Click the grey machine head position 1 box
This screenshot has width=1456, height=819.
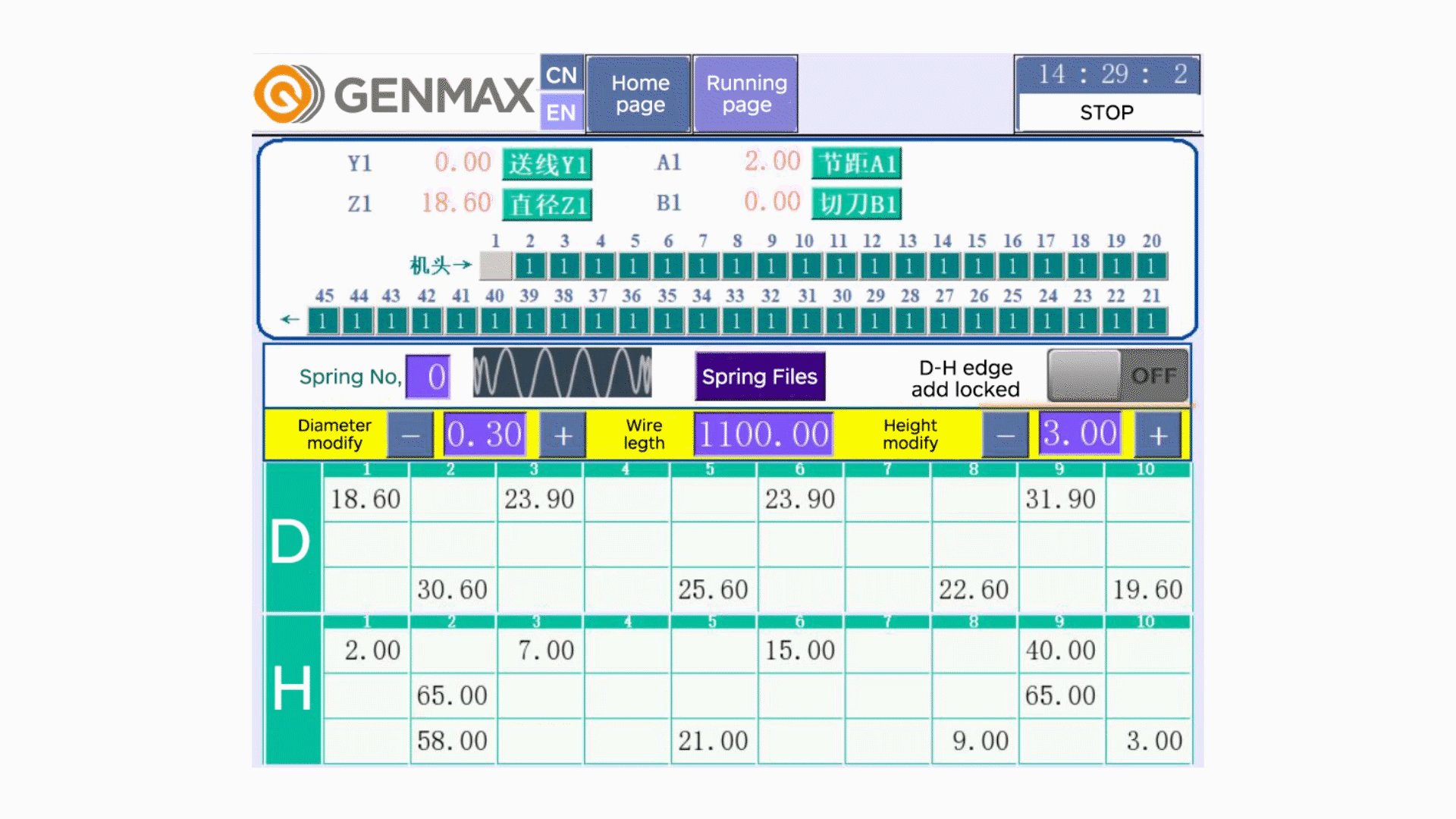pos(495,266)
